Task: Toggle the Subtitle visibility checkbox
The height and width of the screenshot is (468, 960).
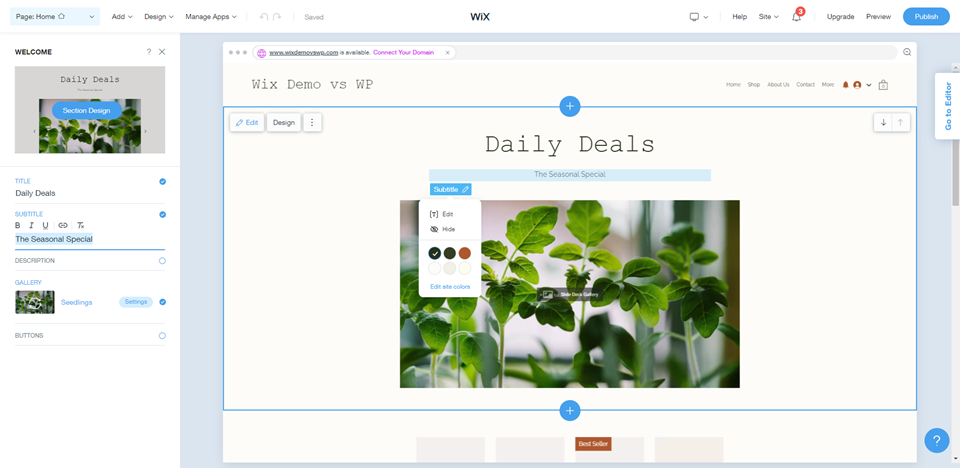Action: coord(162,214)
